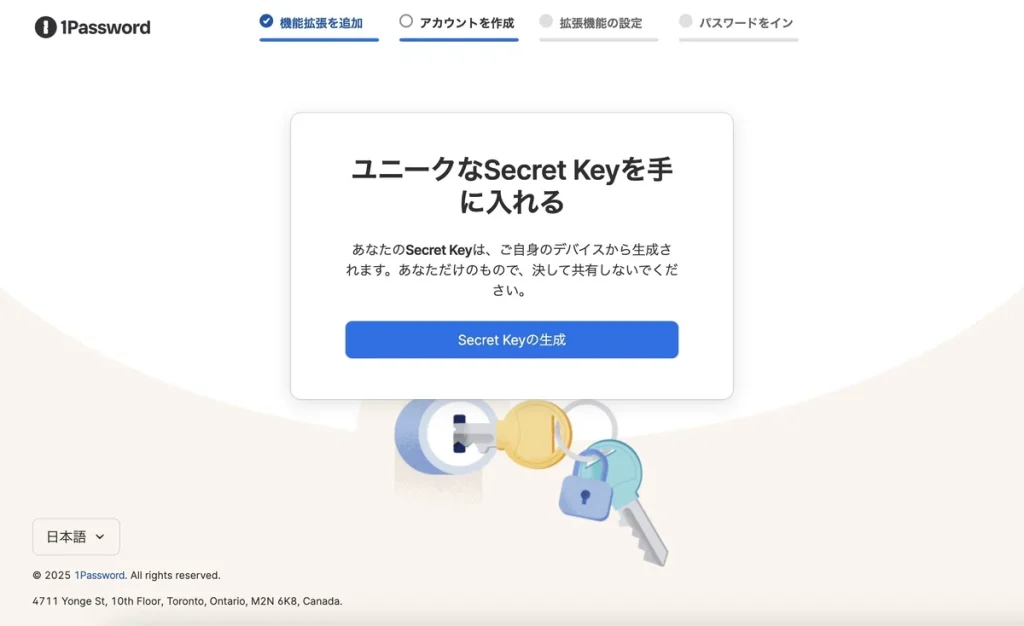Select the 拡張機能の設定 step circle
The height and width of the screenshot is (626, 1024).
546,21
